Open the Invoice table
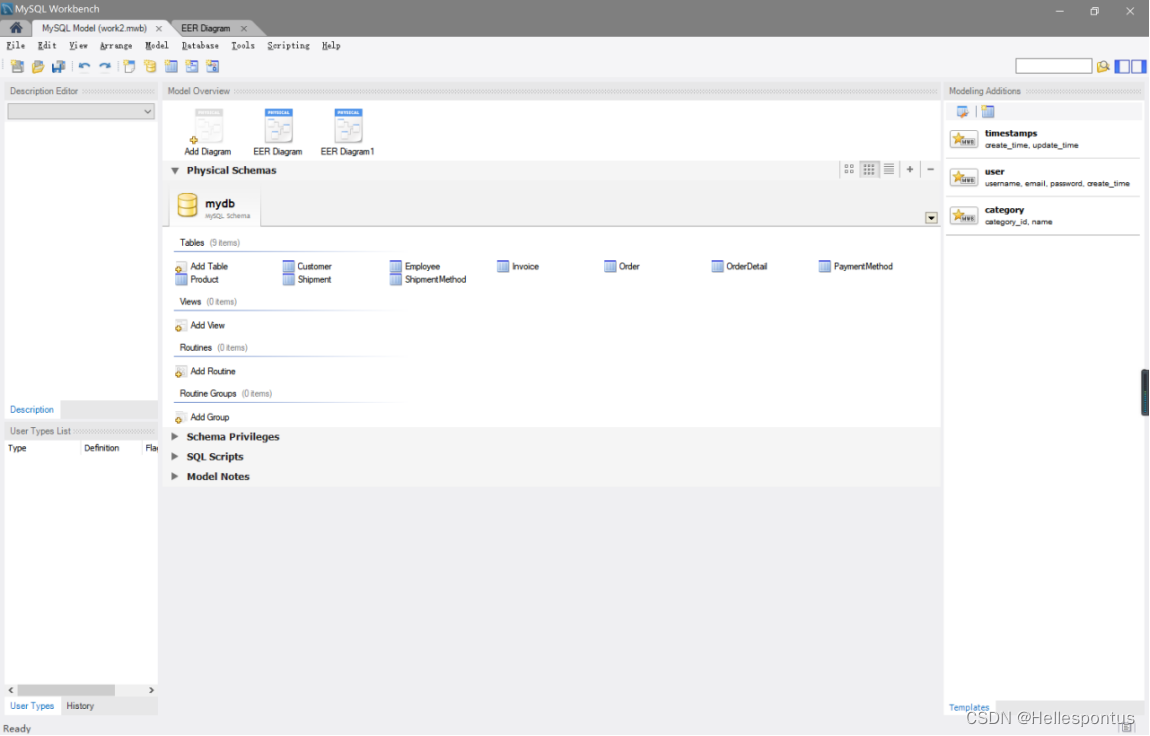 (x=518, y=266)
